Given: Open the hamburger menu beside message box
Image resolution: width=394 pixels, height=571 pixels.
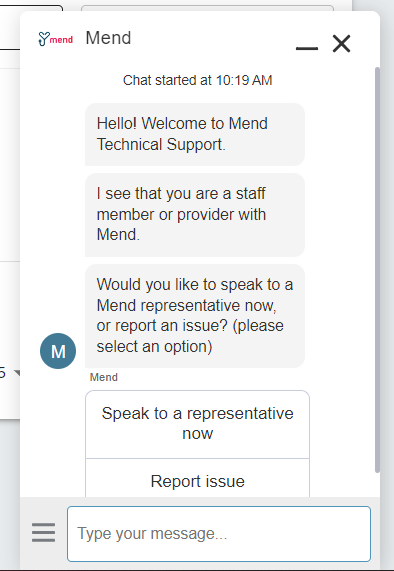Looking at the screenshot, I should tap(43, 532).
